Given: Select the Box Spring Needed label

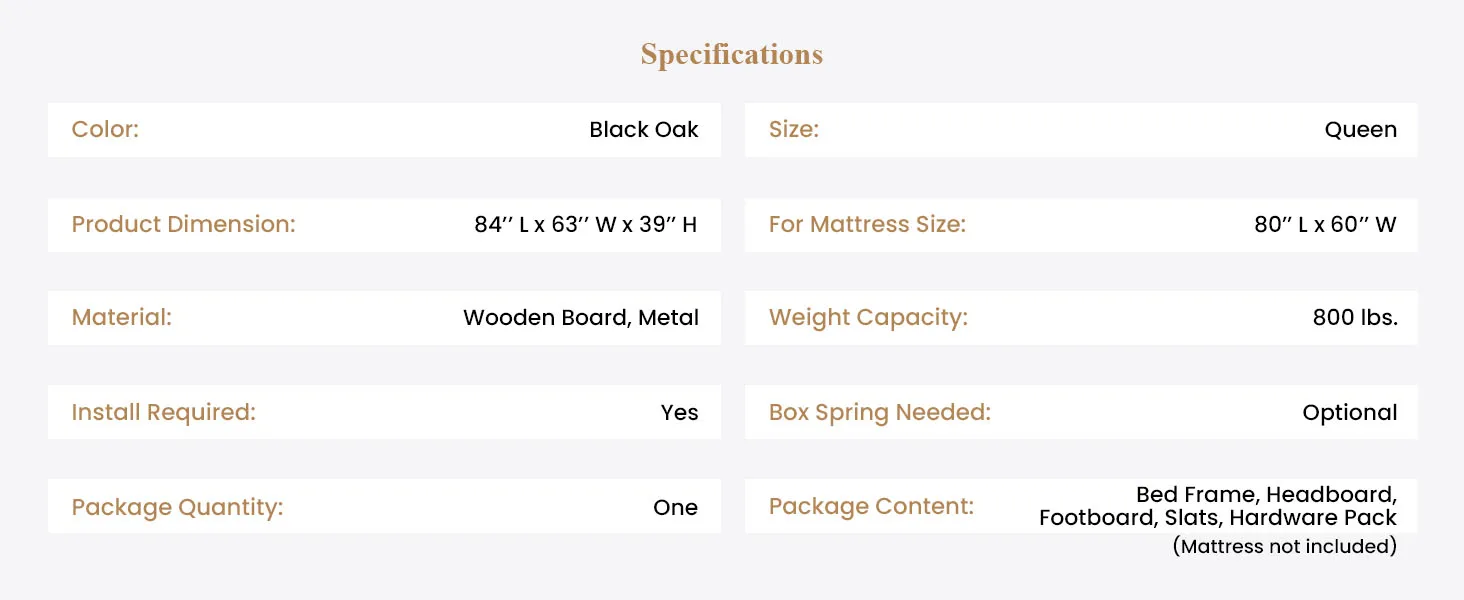Looking at the screenshot, I should pos(880,412).
